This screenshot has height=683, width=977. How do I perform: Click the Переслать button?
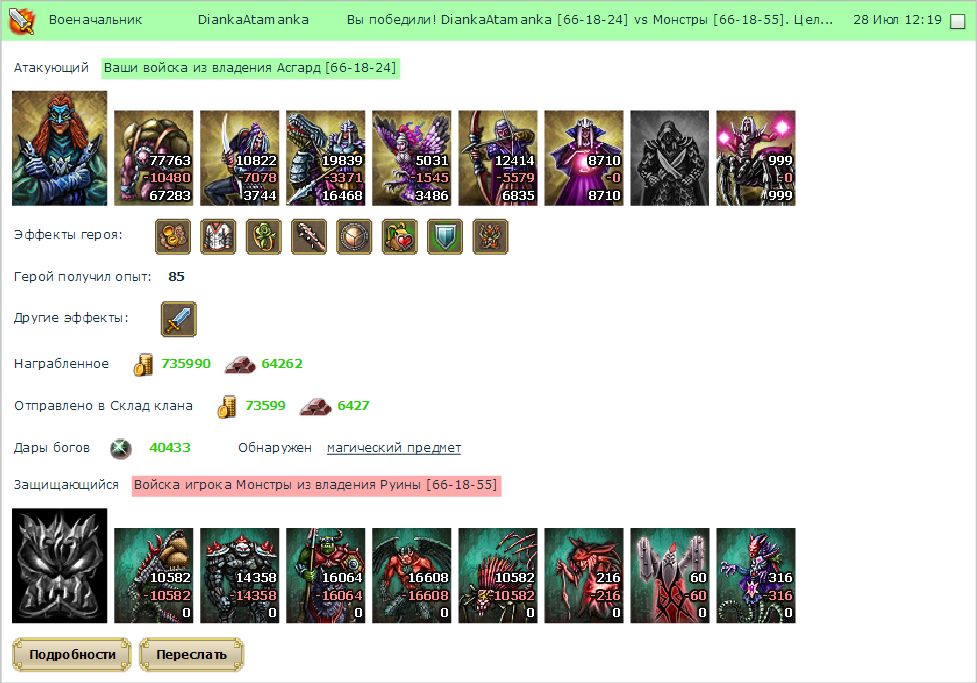191,654
